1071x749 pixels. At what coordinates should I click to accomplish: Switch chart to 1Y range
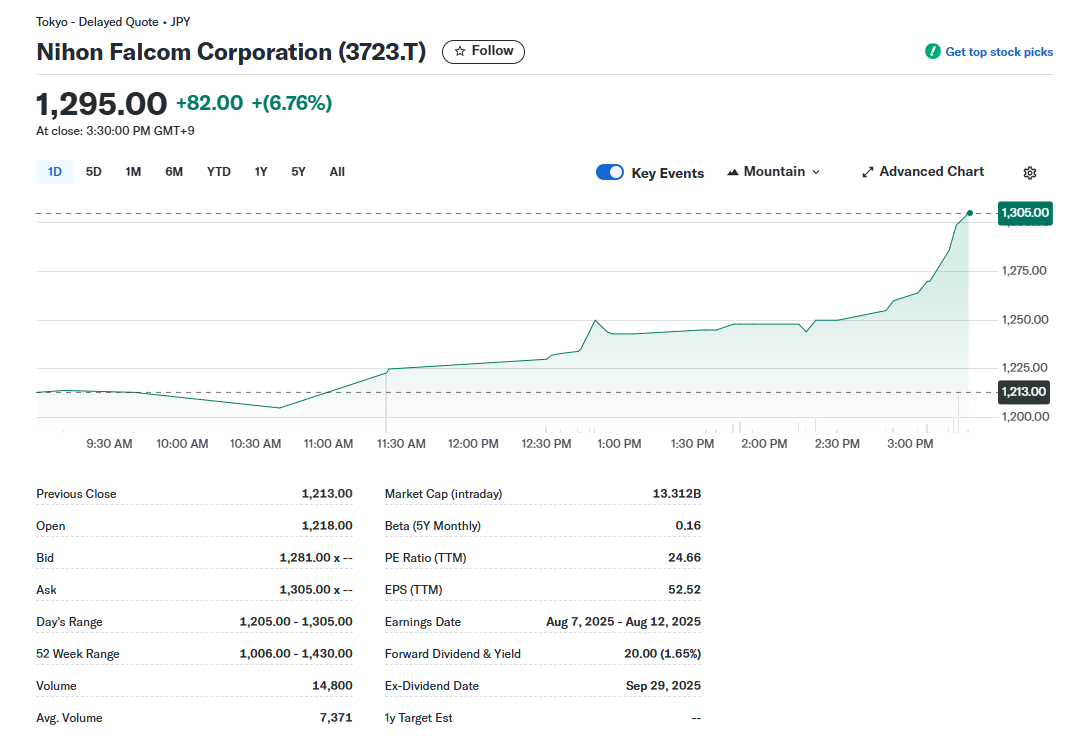pos(261,172)
